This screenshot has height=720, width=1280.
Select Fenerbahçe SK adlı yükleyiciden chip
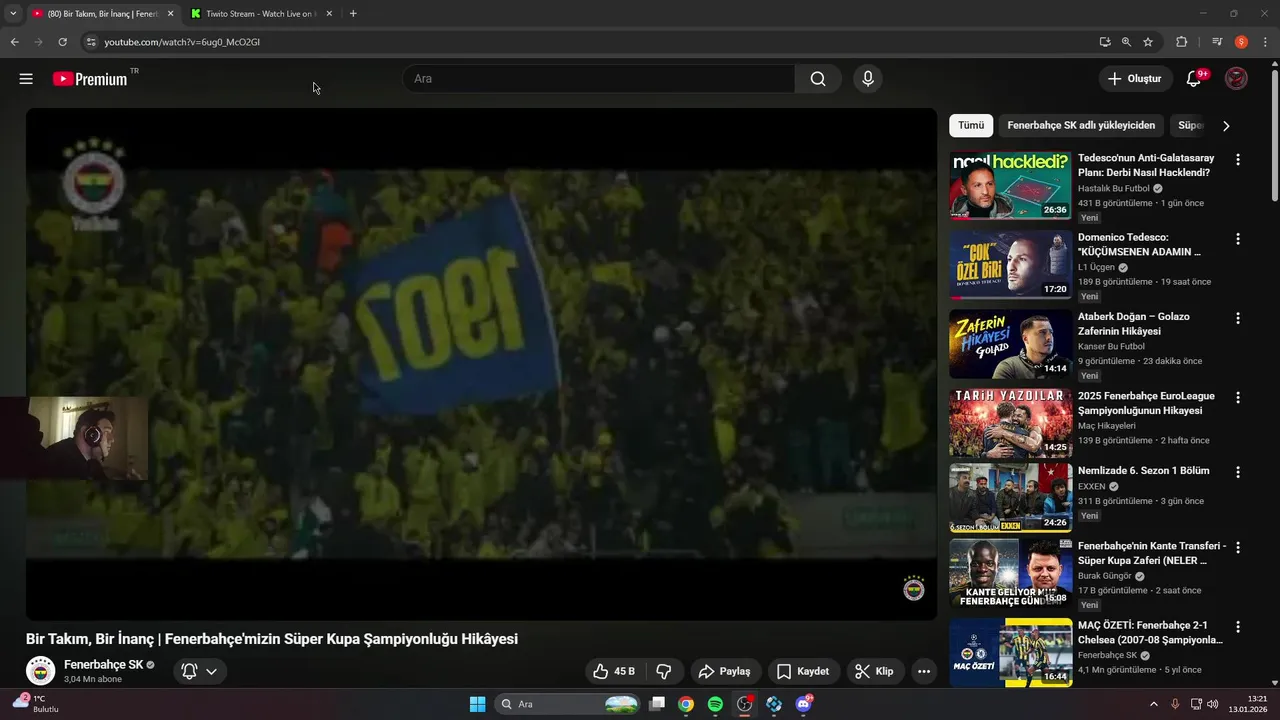[1081, 125]
